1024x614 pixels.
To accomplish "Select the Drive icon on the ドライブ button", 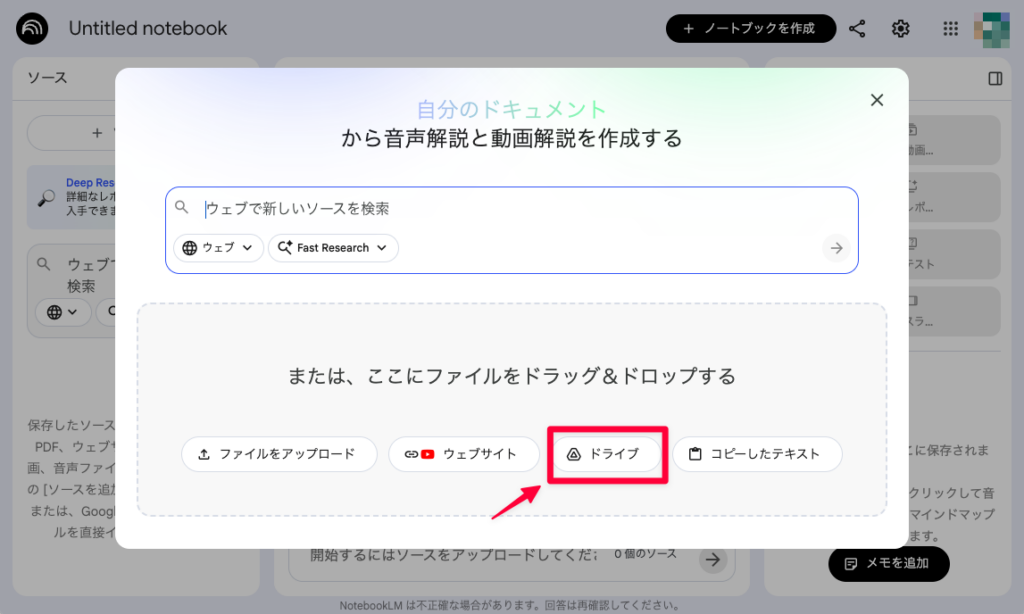I will pyautogui.click(x=573, y=454).
